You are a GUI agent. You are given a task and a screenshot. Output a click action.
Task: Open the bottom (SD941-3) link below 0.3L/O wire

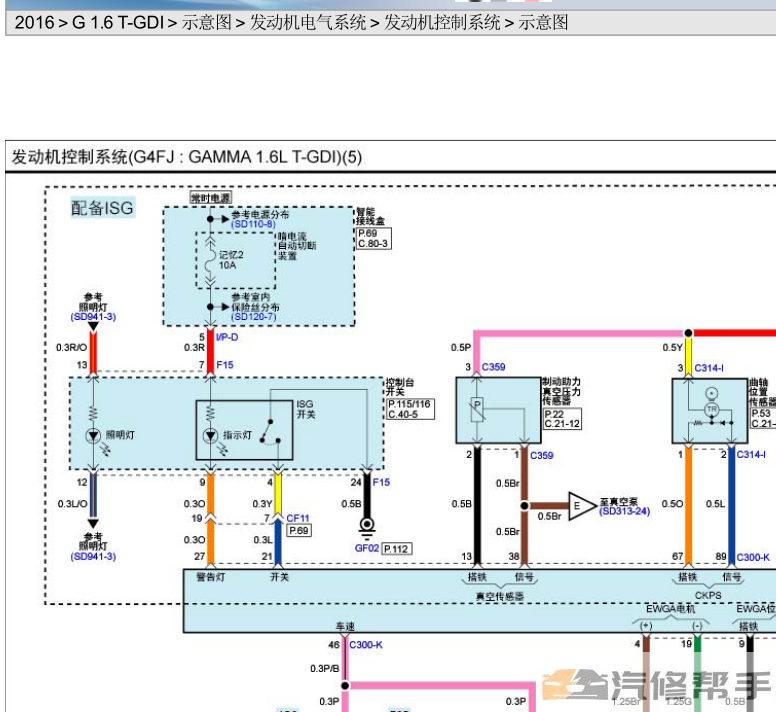coord(93,557)
